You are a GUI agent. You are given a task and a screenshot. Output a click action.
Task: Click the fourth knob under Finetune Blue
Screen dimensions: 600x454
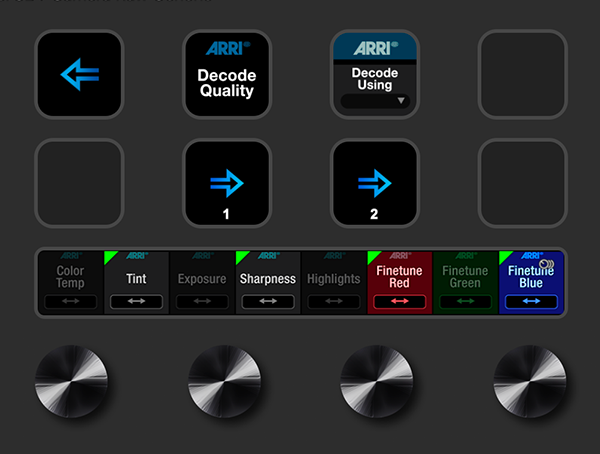coord(530,381)
